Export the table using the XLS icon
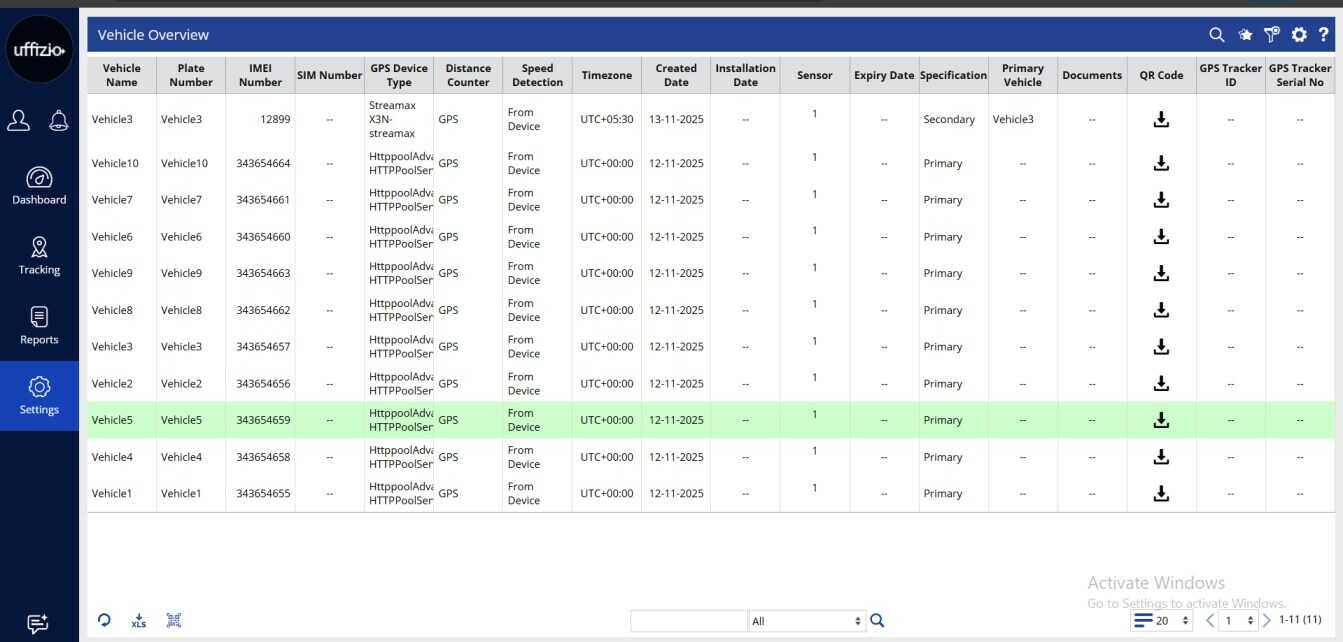The width and height of the screenshot is (1343, 642). pyautogui.click(x=139, y=621)
